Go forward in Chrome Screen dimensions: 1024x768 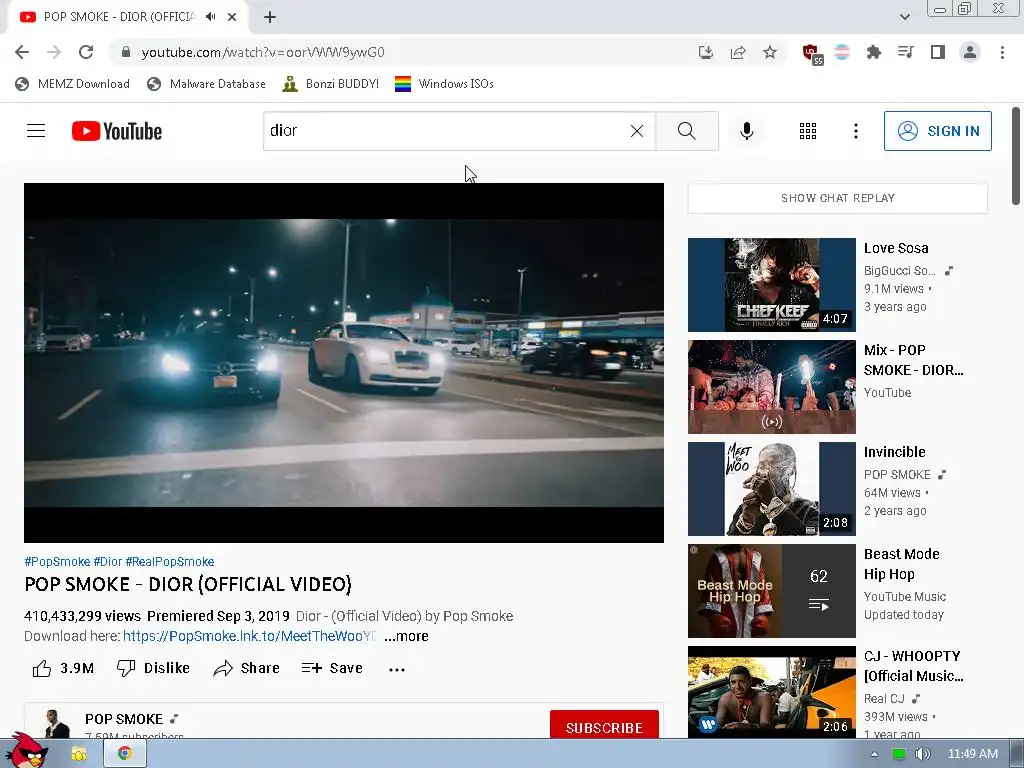(x=54, y=52)
